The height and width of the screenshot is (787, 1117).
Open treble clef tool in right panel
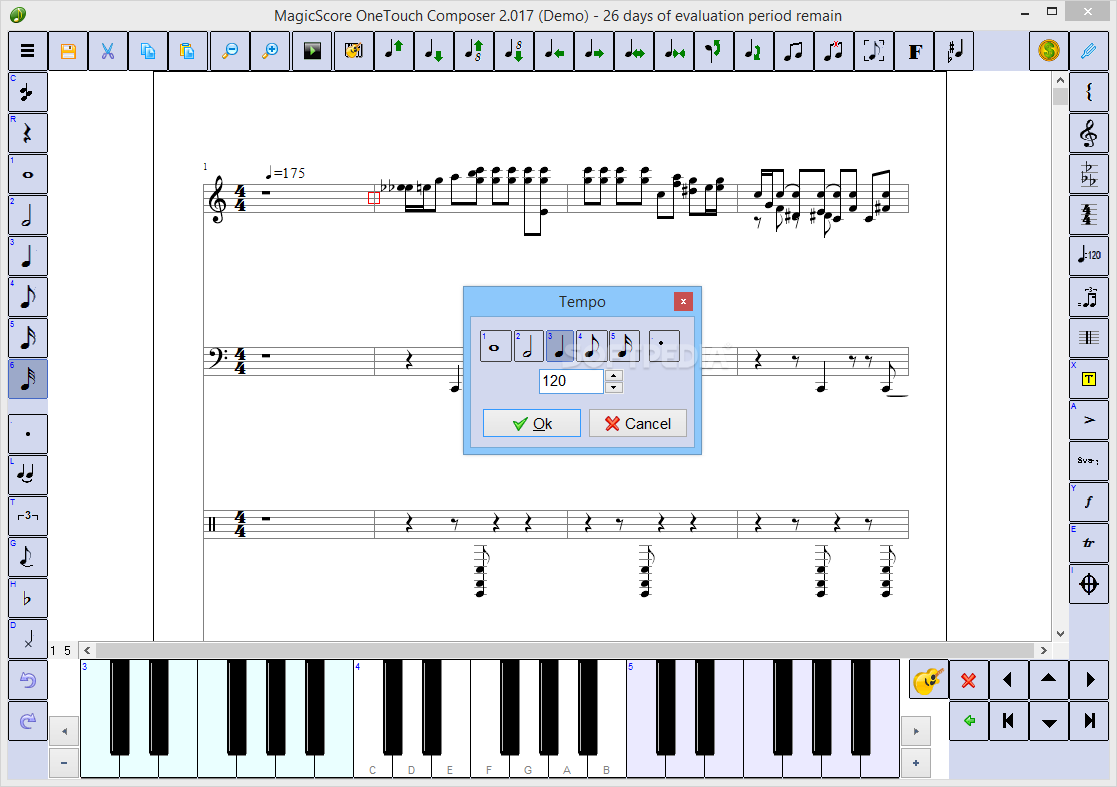(x=1089, y=133)
